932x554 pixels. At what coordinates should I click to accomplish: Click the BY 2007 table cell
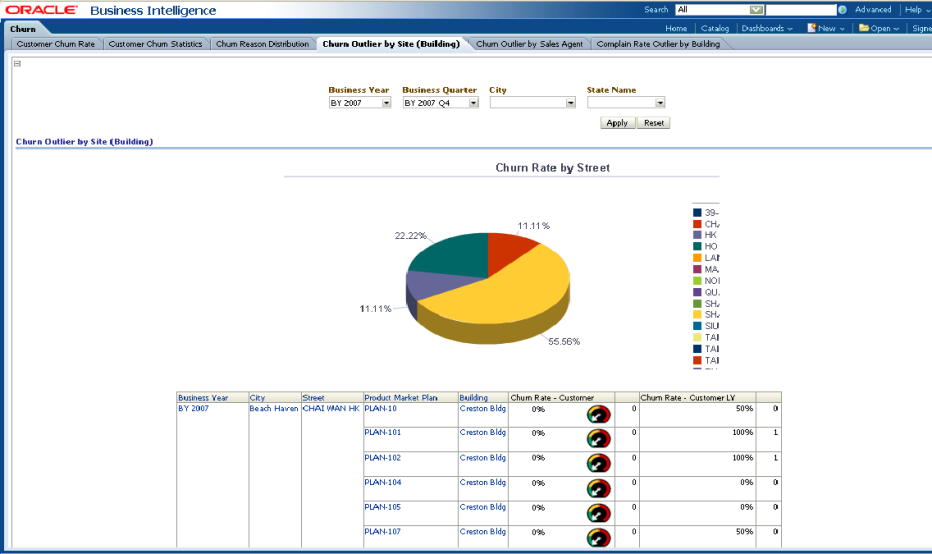click(x=194, y=408)
